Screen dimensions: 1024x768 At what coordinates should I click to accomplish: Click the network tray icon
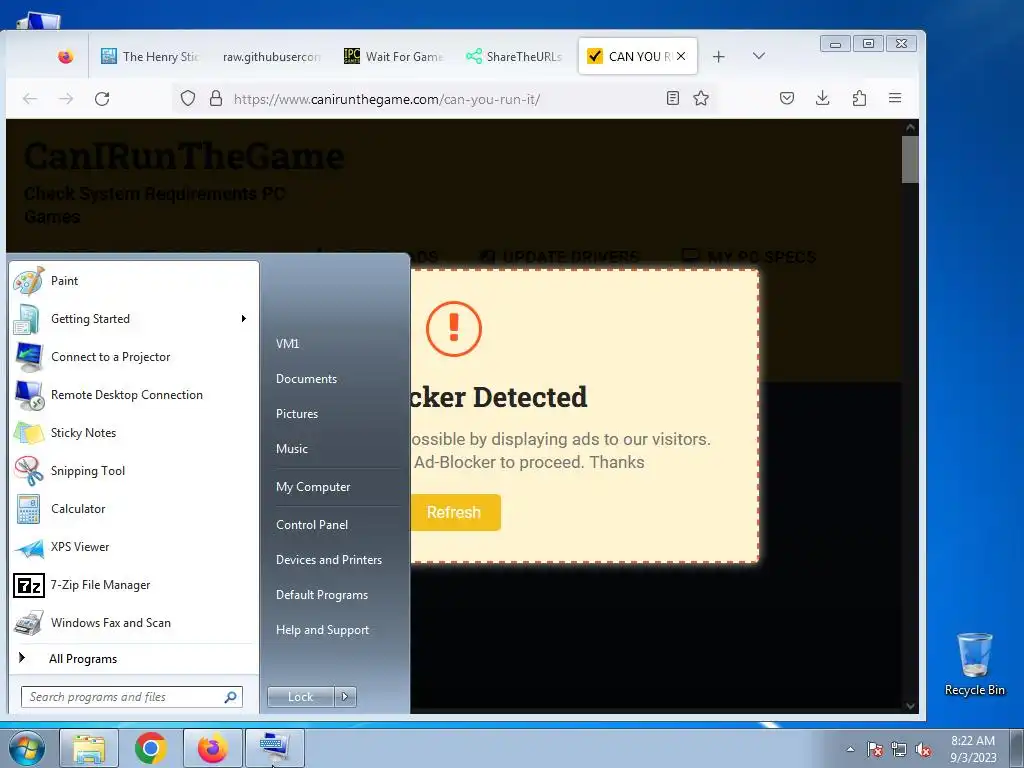[x=899, y=749]
